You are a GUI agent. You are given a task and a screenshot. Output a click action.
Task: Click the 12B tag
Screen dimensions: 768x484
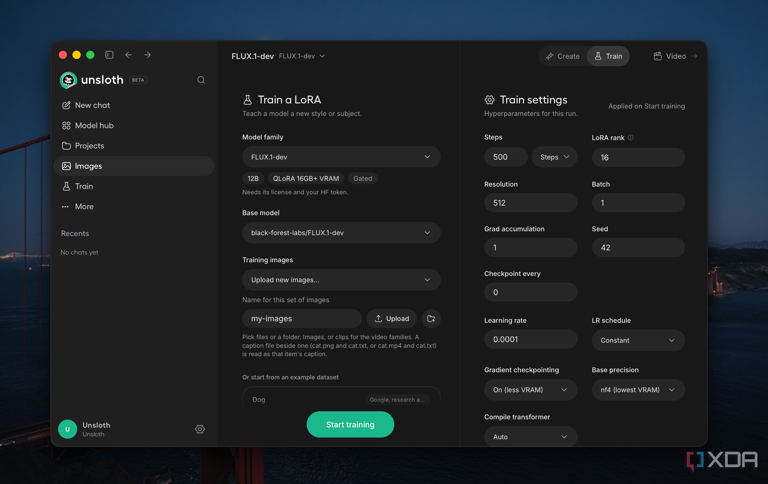click(253, 178)
